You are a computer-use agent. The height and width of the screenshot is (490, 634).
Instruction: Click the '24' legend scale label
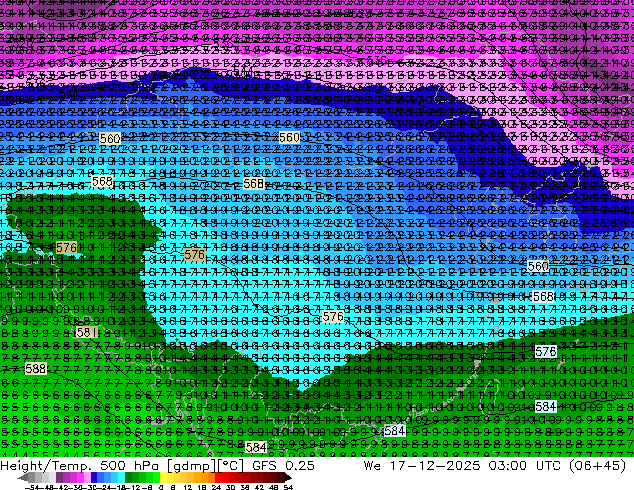click(x=216, y=487)
